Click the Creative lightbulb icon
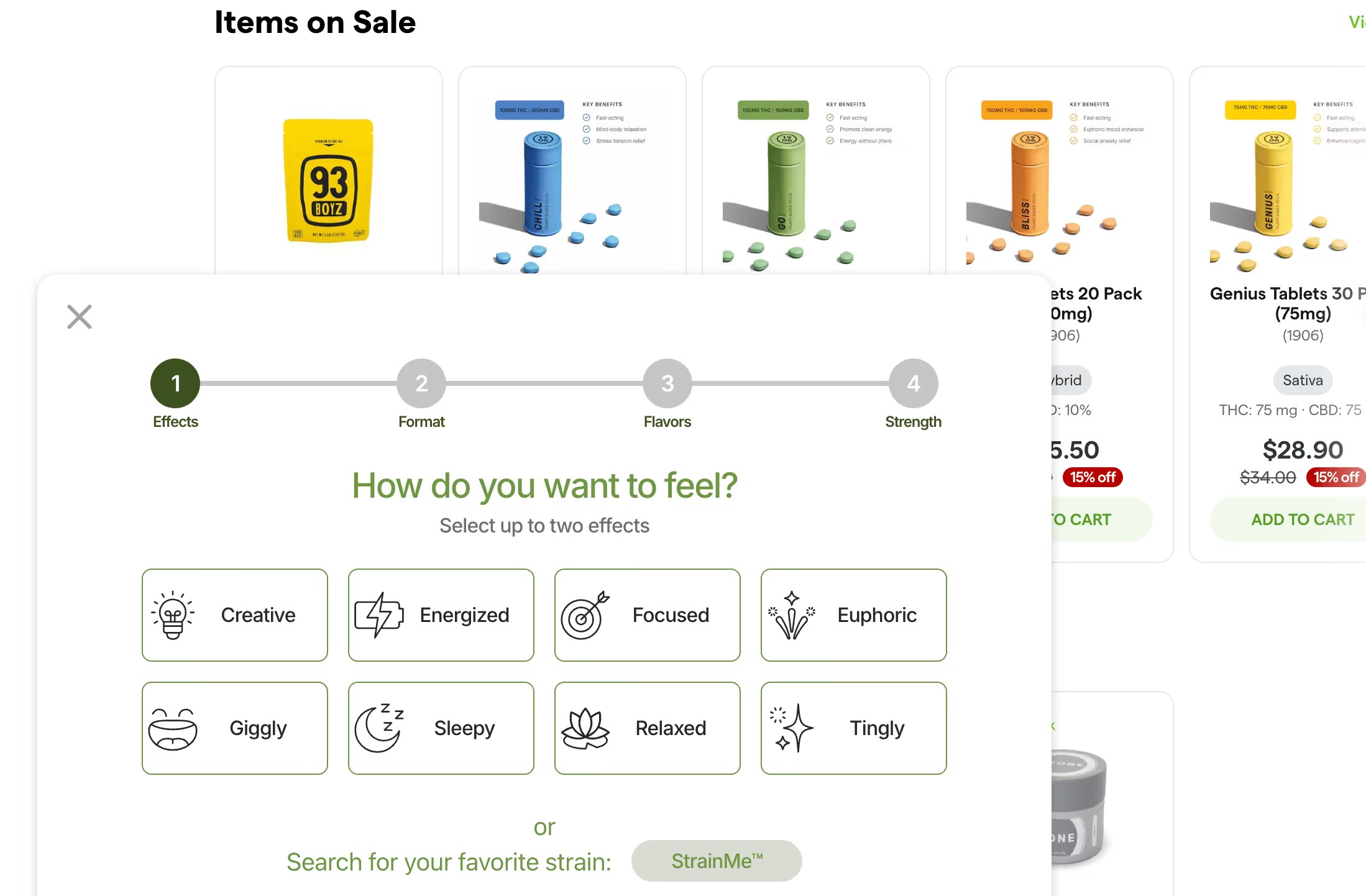The width and height of the screenshot is (1366, 896). point(173,615)
